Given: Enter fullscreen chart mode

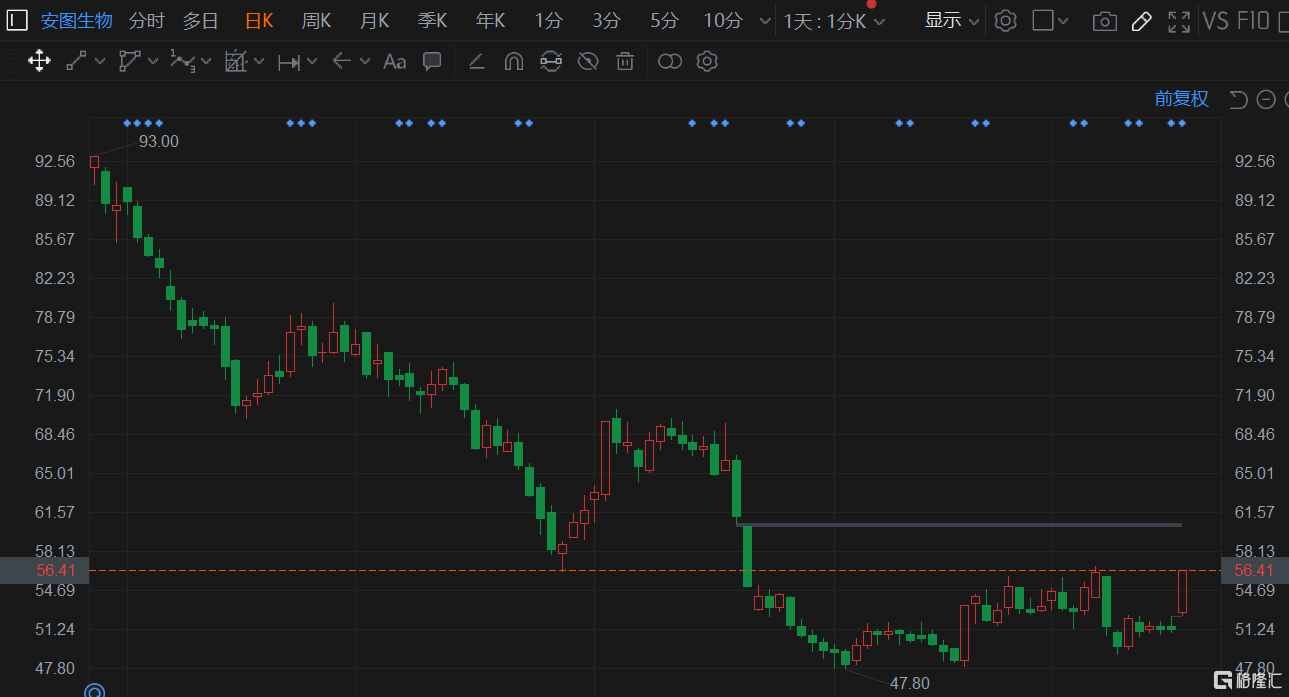Looking at the screenshot, I should point(1179,21).
